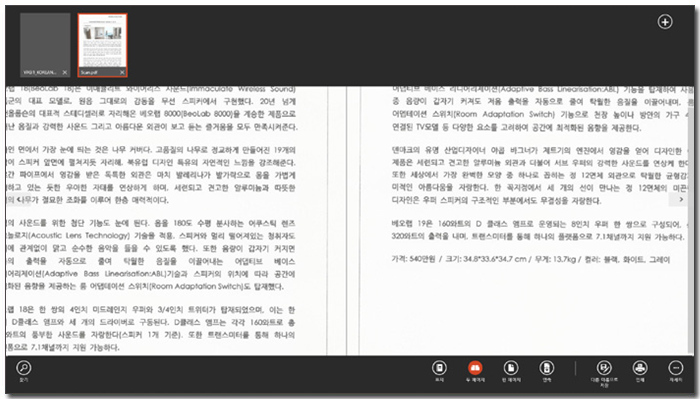Switch to the VP01_KOREAN document tab
This screenshot has height=399, width=700.
(45, 45)
